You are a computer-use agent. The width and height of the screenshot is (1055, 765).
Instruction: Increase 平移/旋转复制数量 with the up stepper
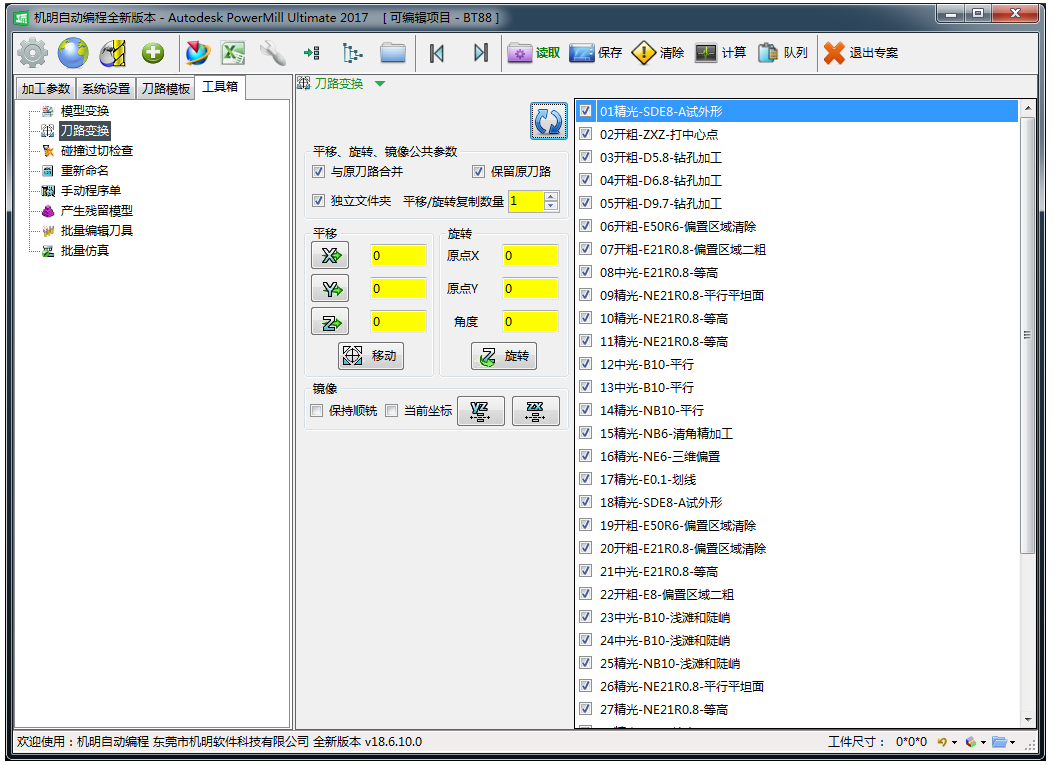tap(551, 196)
